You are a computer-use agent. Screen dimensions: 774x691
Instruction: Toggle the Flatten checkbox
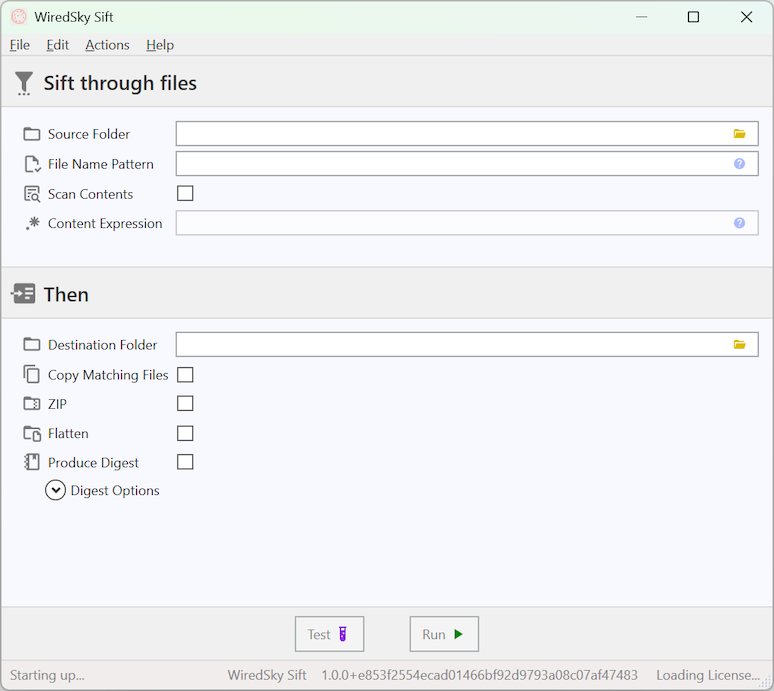pyautogui.click(x=185, y=433)
